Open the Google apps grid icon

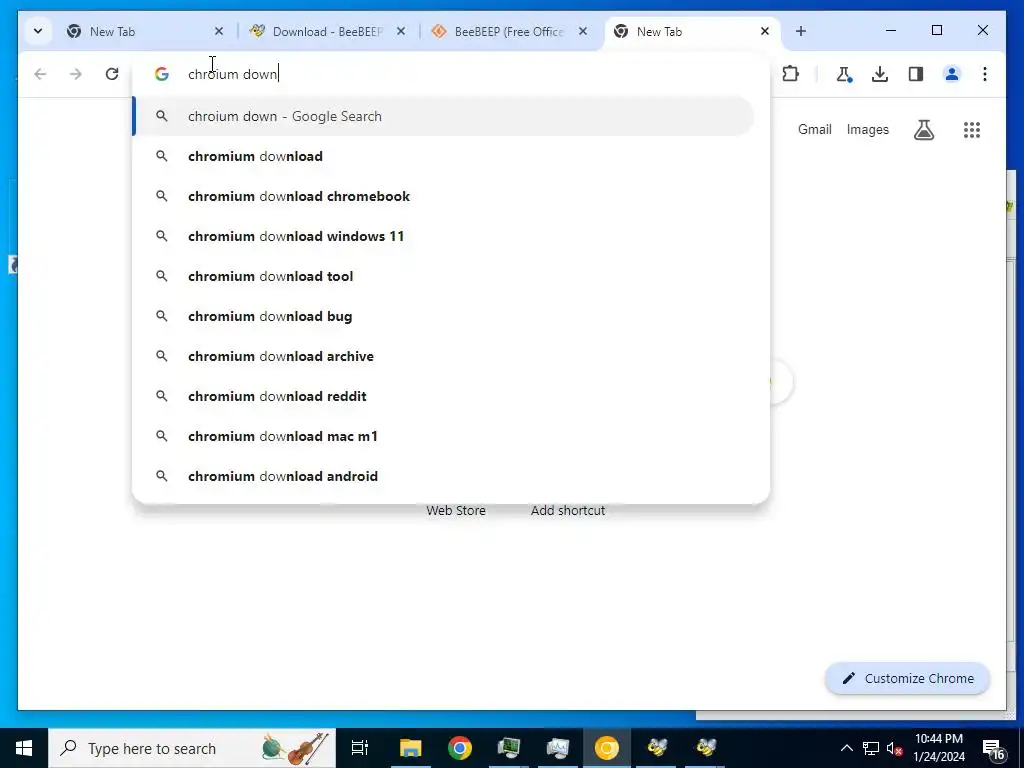pyautogui.click(x=972, y=129)
